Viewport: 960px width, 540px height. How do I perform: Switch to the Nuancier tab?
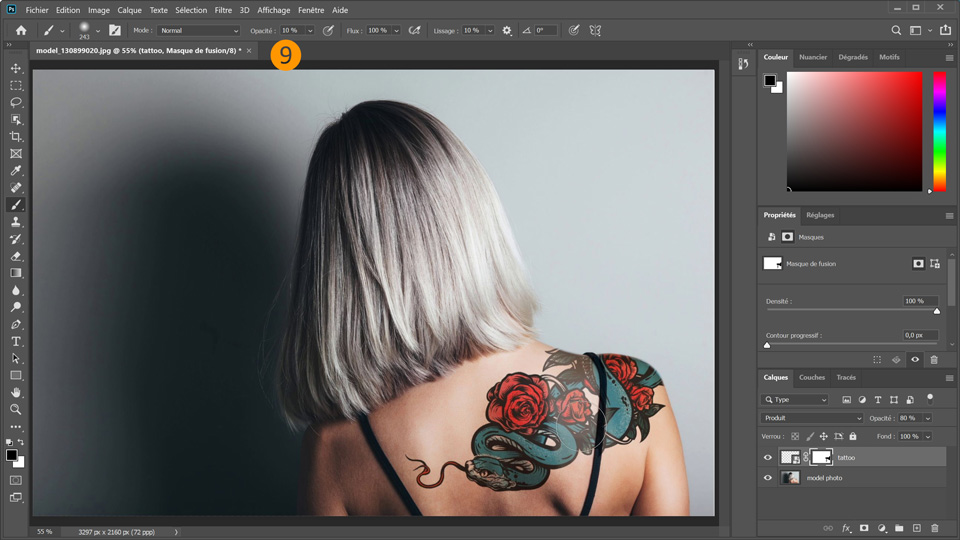coord(813,57)
